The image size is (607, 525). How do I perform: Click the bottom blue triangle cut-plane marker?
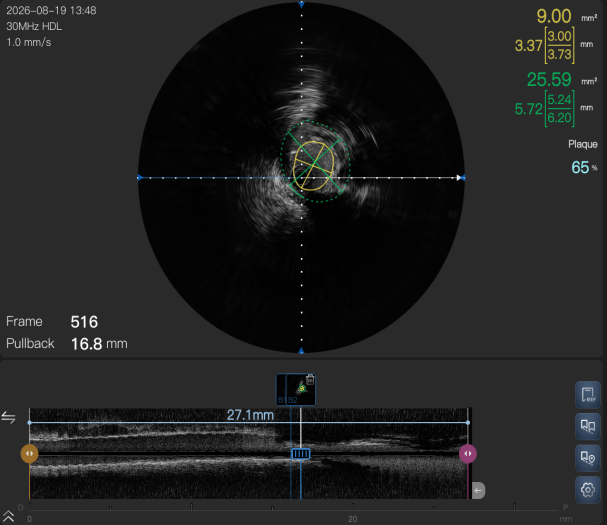click(301, 350)
